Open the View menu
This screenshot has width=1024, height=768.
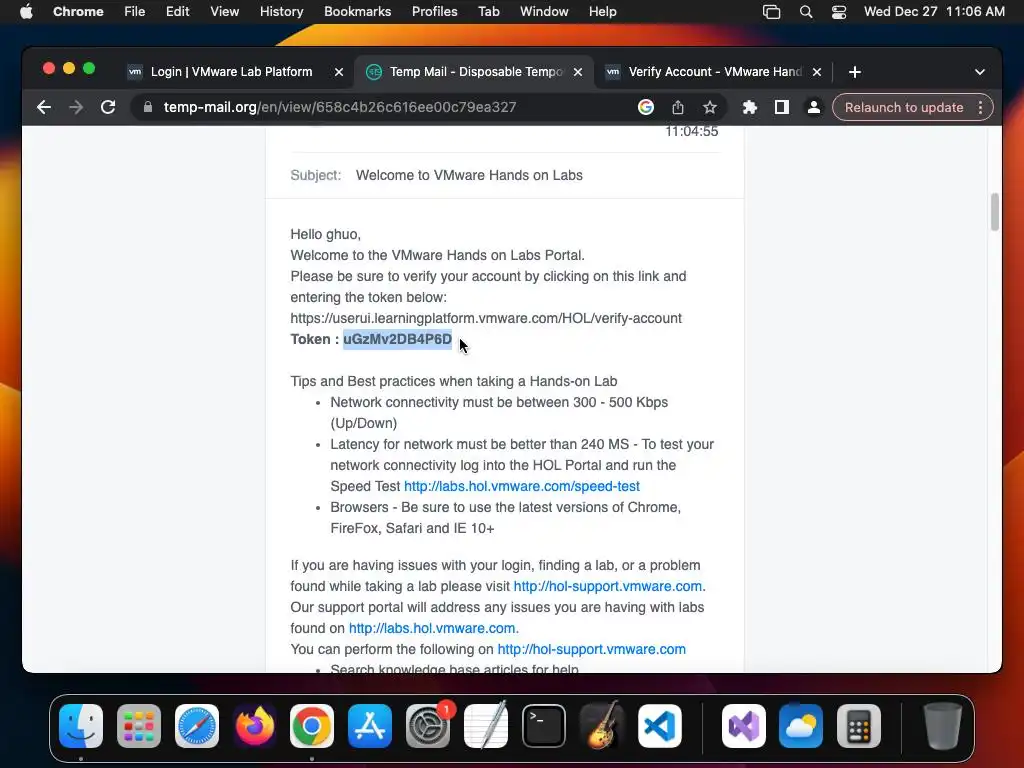[x=225, y=12]
